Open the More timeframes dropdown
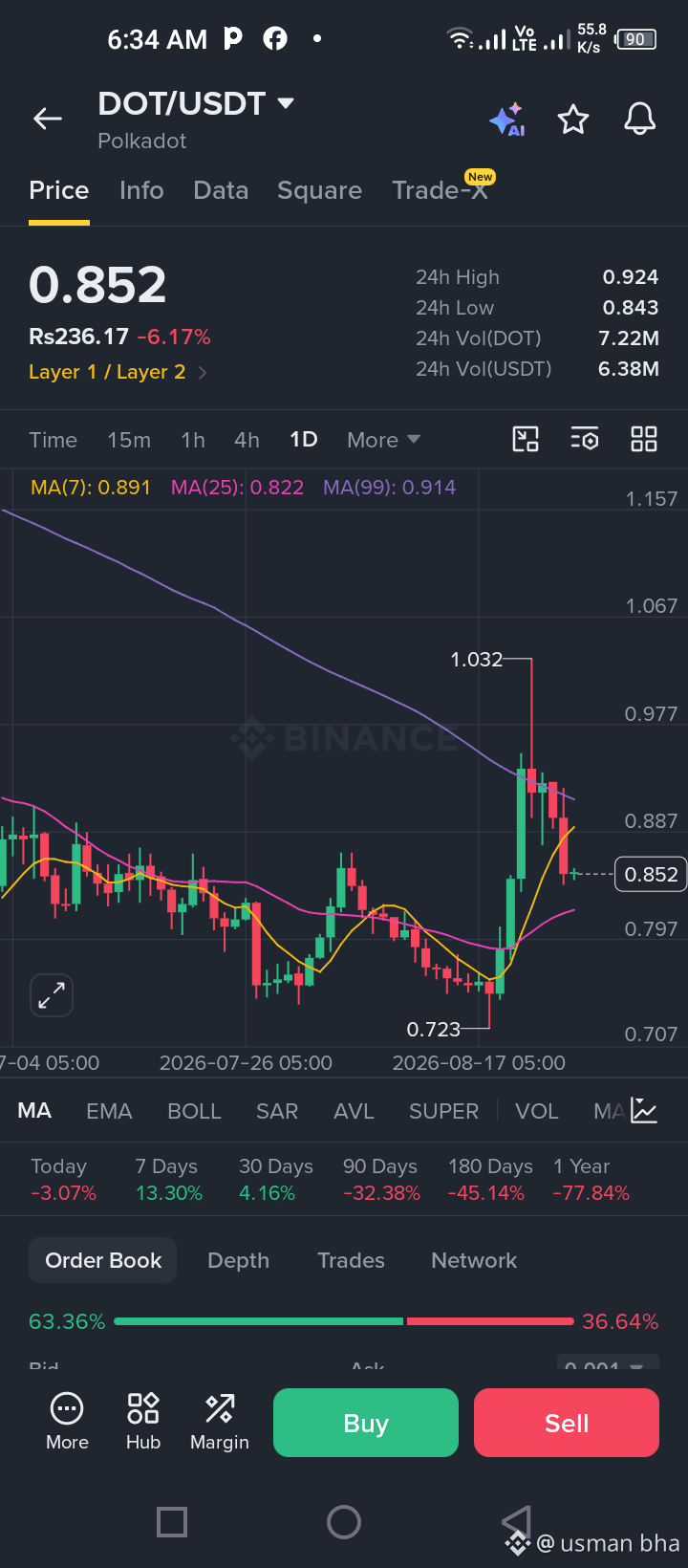This screenshot has width=688, height=1568. tap(383, 440)
